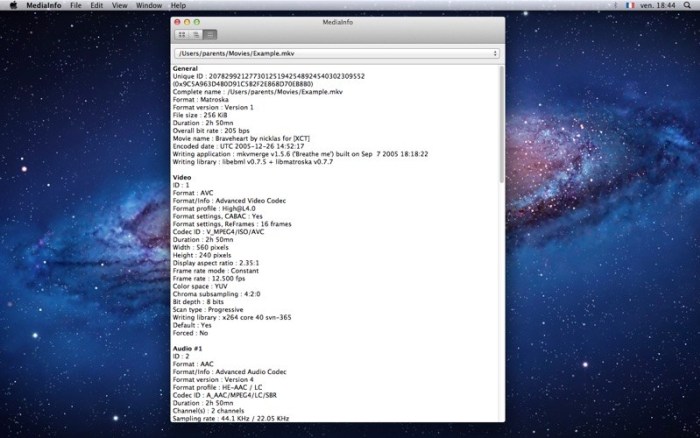Switch to the Tree view mode icon
Viewport: 700px width, 438px height.
point(196,34)
